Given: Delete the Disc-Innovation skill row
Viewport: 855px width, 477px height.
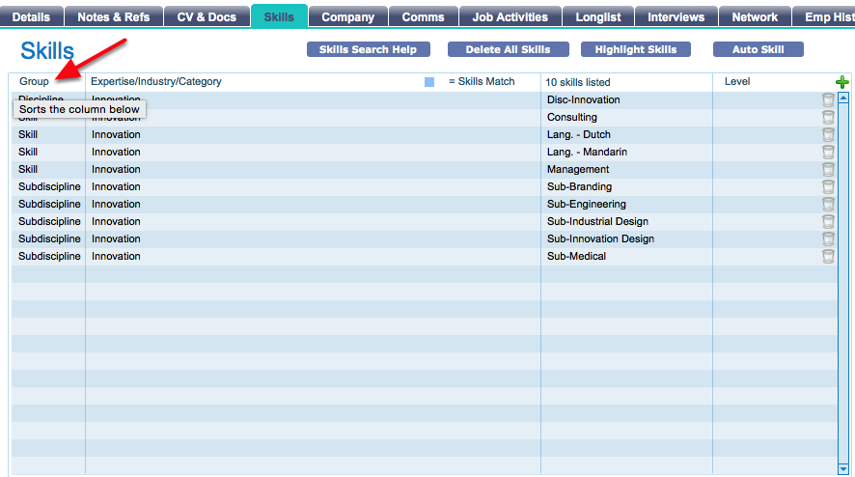Looking at the screenshot, I should (828, 100).
